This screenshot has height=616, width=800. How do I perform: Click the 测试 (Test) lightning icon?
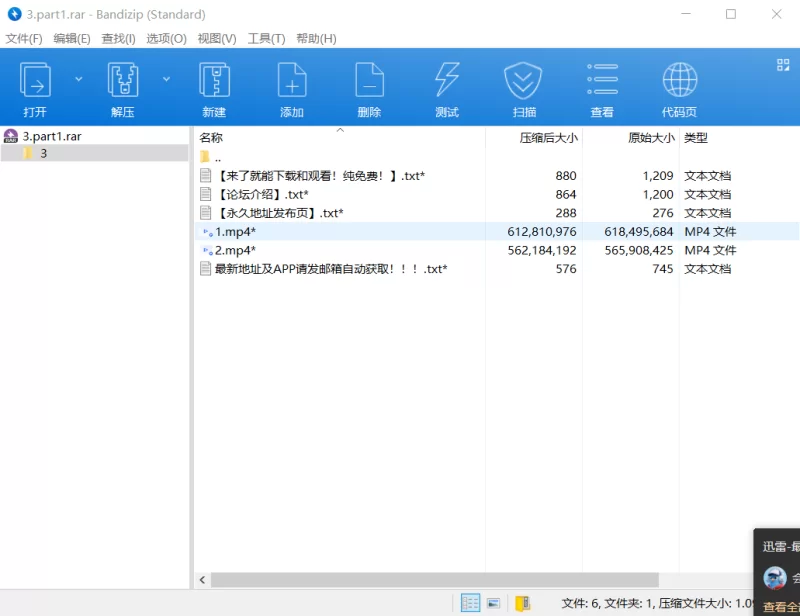point(447,80)
